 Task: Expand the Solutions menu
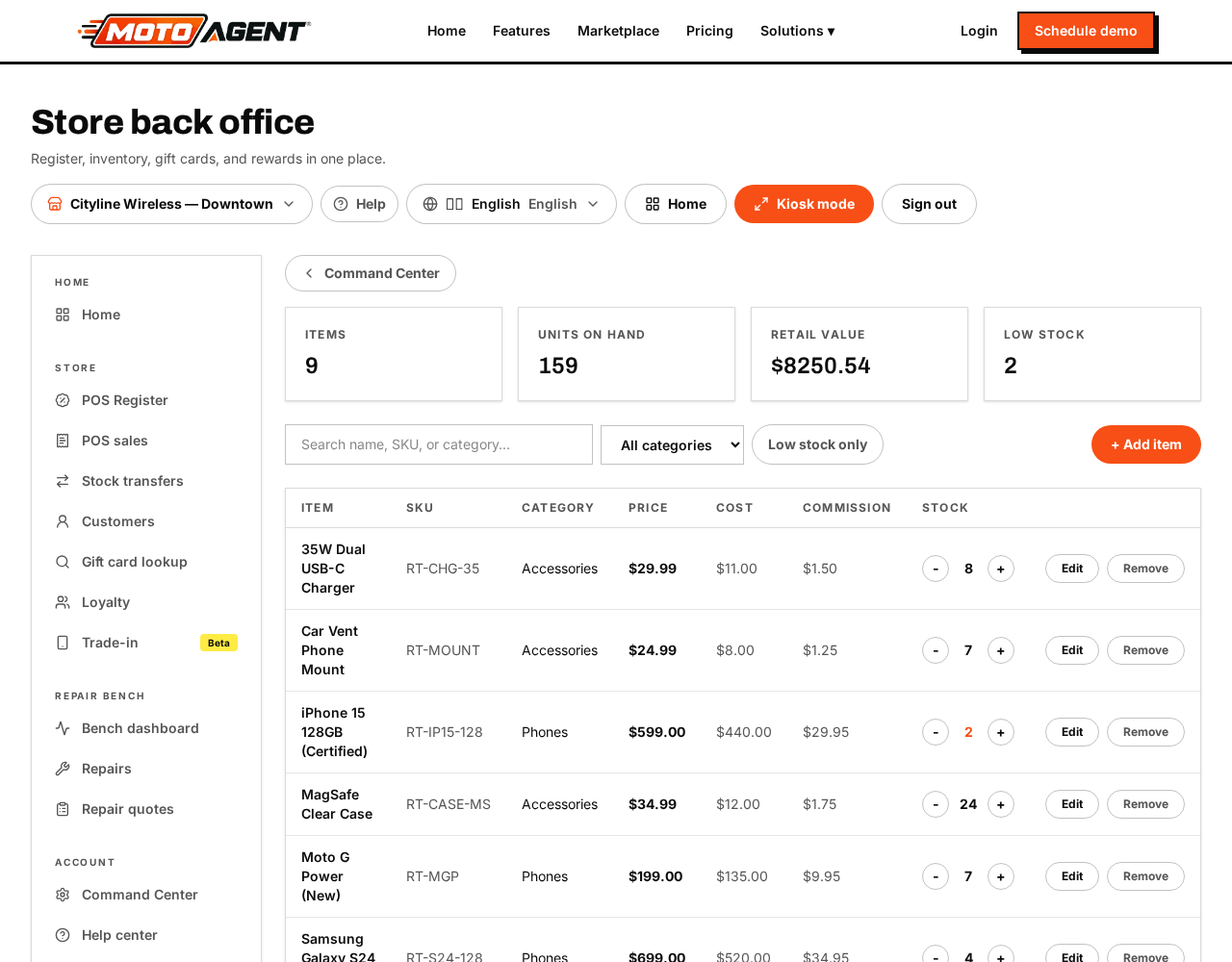[797, 31]
